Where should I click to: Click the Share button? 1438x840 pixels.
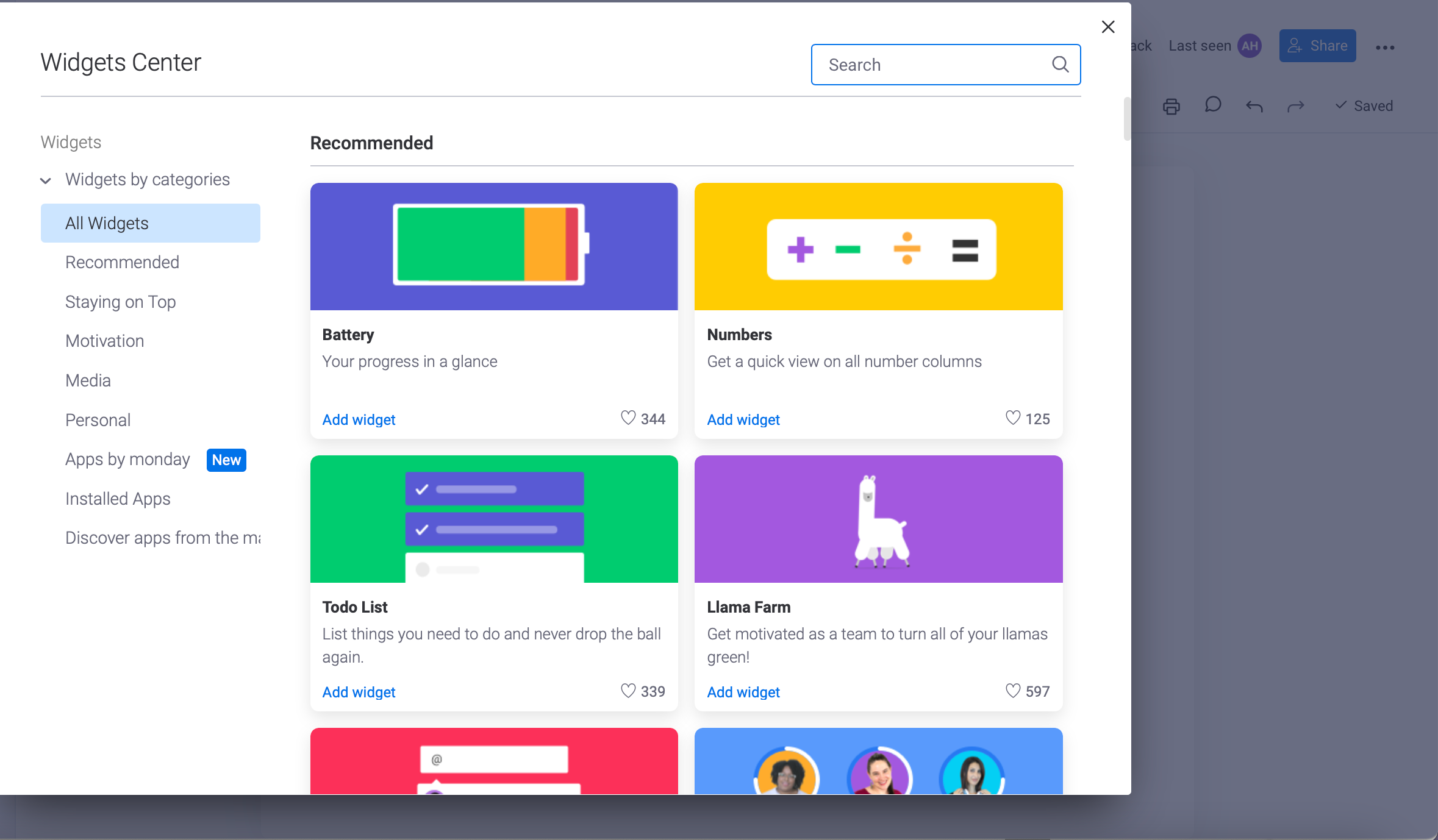[x=1317, y=45]
